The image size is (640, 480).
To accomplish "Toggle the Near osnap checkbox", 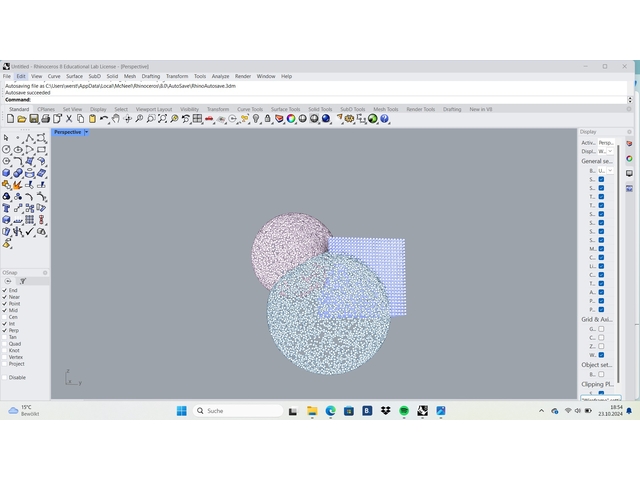I will [x=5, y=297].
